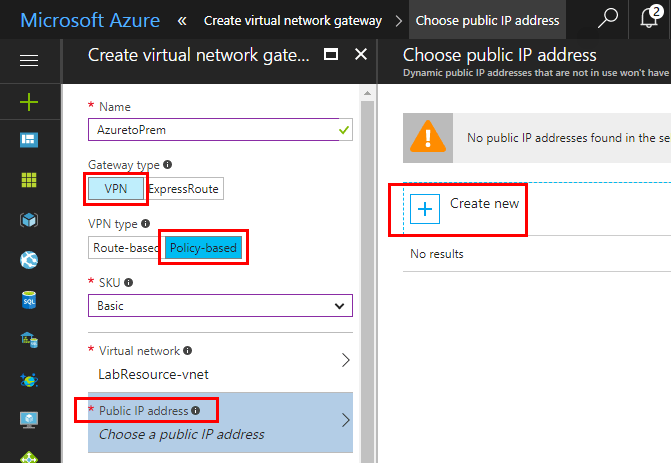
Task: Click the Virtual machines monitor icon
Action: pyautogui.click(x=29, y=419)
